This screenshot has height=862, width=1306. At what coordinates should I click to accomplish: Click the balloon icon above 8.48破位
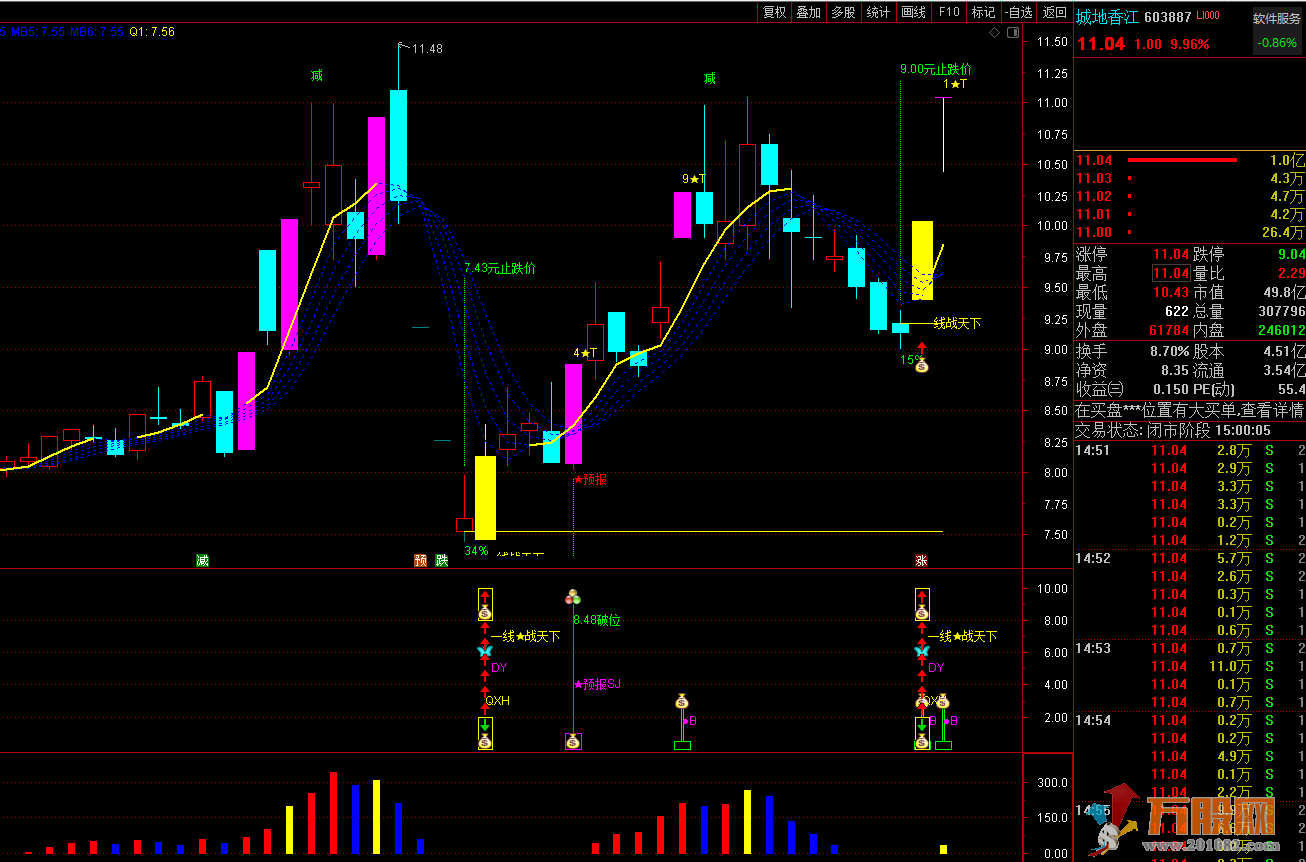coord(573,597)
